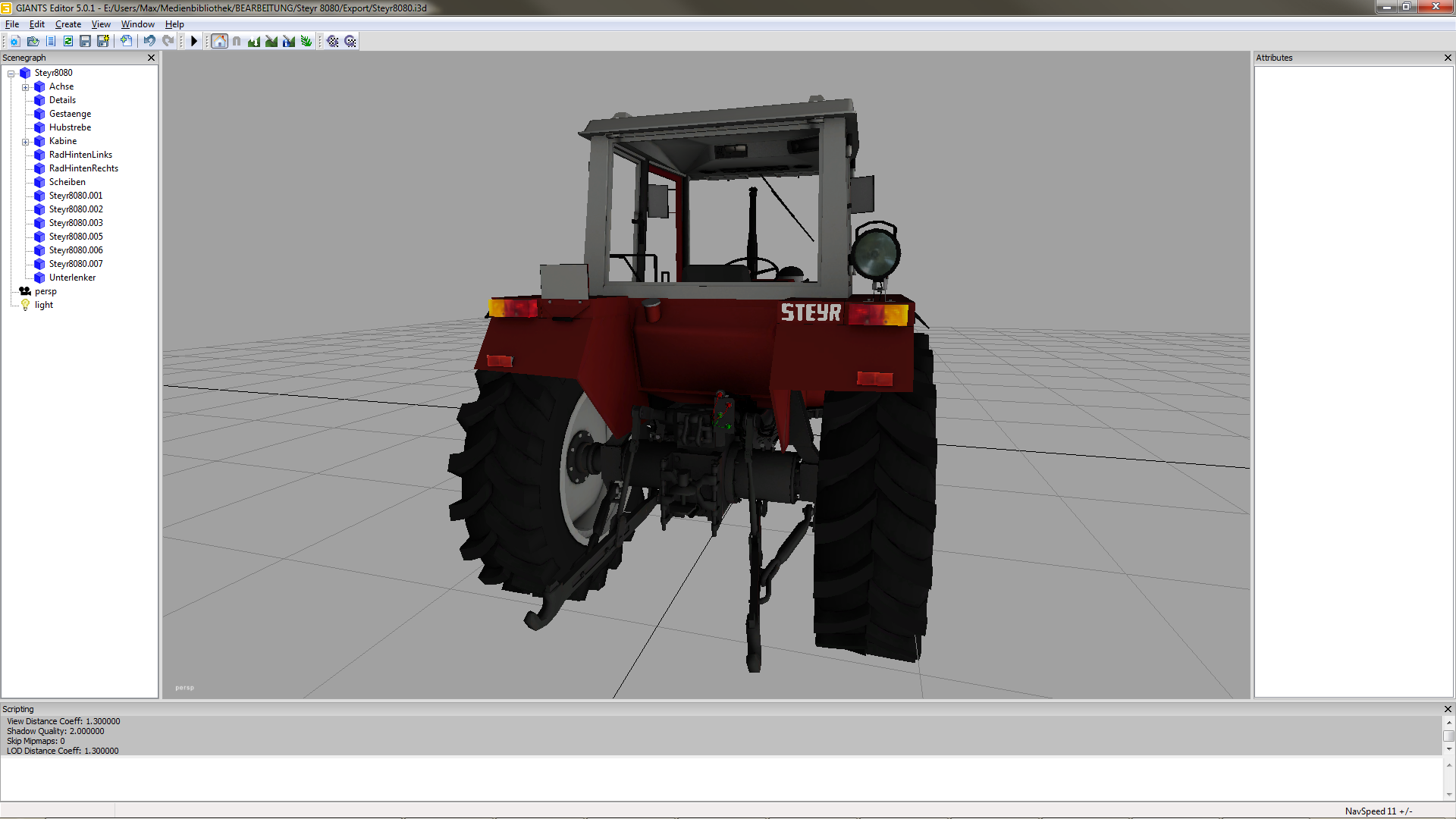Click the scripting log scroll down arrow
Screen dimensions: 1456x819
coord(1449,749)
